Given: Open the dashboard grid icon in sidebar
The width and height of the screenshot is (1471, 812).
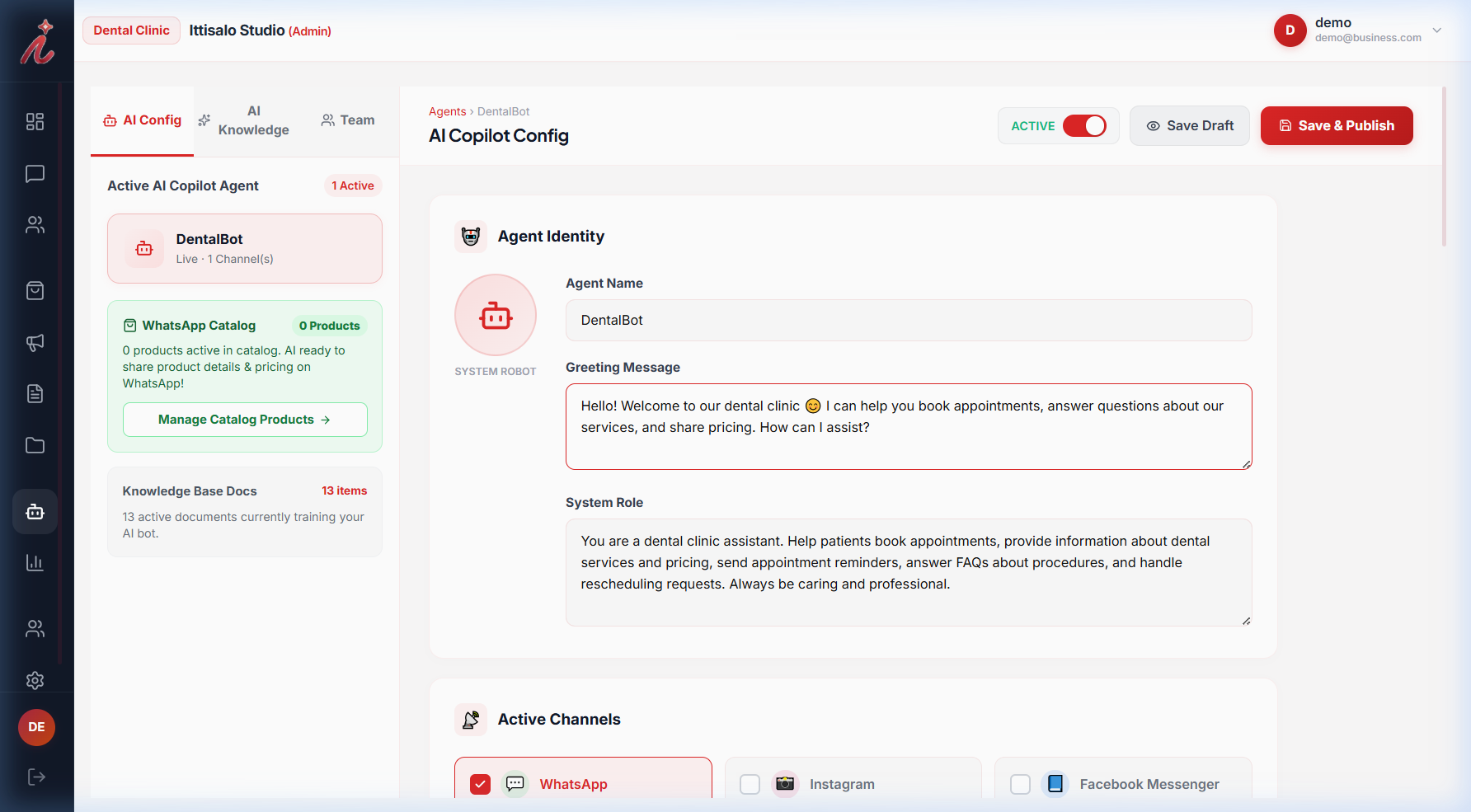Looking at the screenshot, I should pos(35,122).
